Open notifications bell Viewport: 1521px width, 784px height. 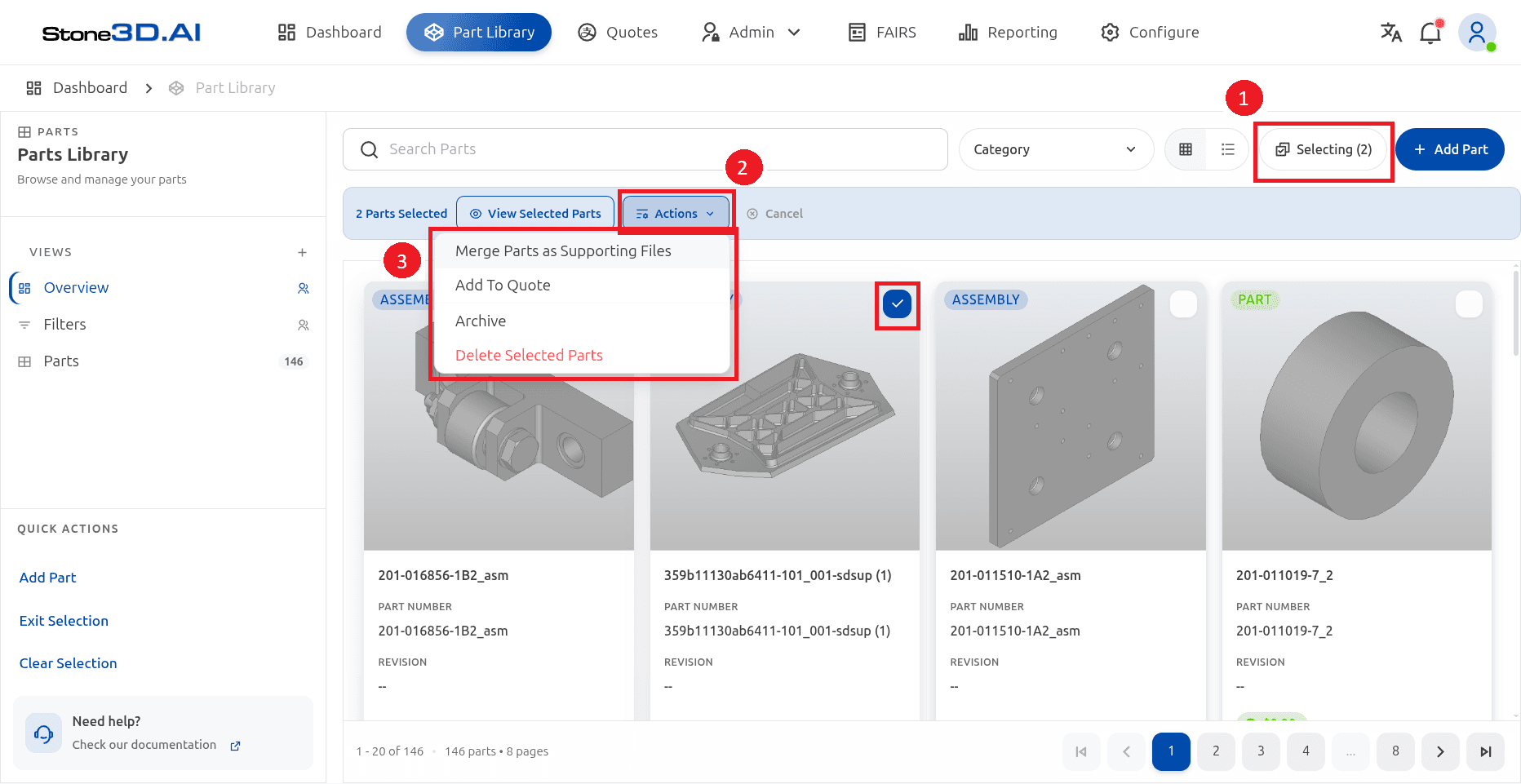coord(1430,33)
